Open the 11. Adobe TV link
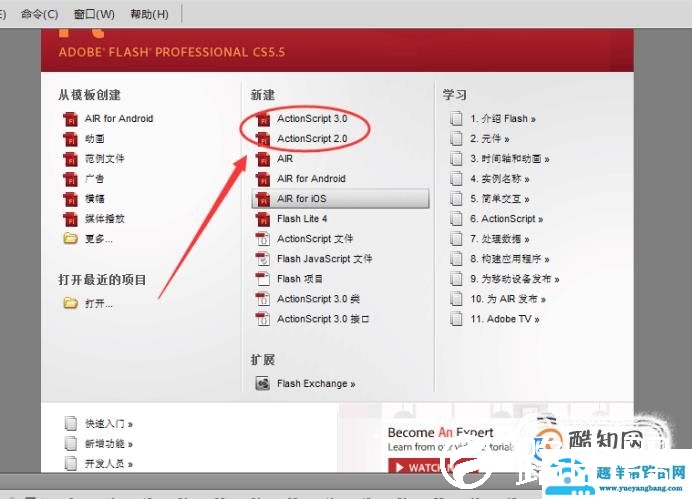692x499 pixels. [504, 319]
